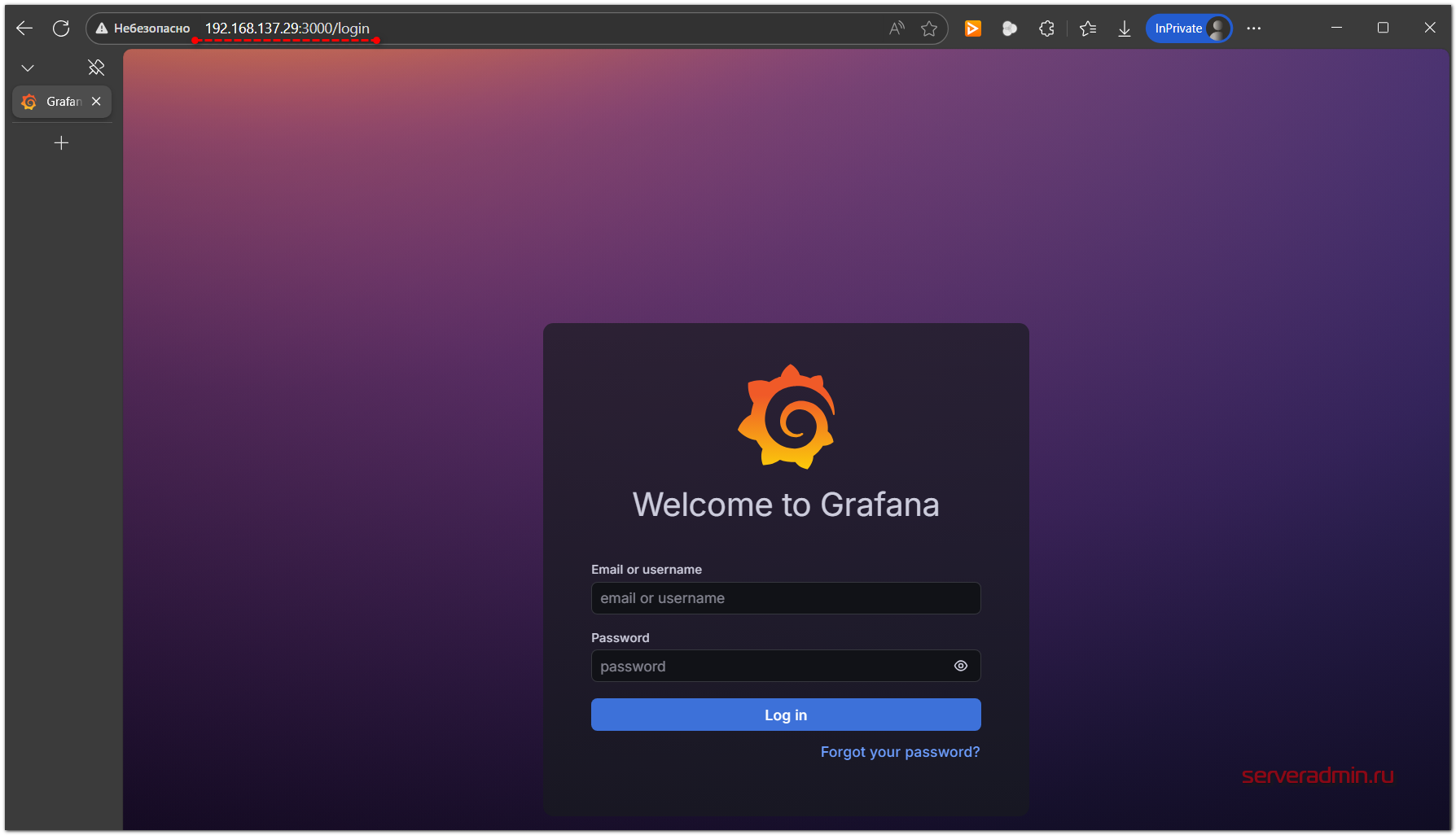Open the browser extensions puzzle icon
1456x835 pixels.
pos(1046,28)
